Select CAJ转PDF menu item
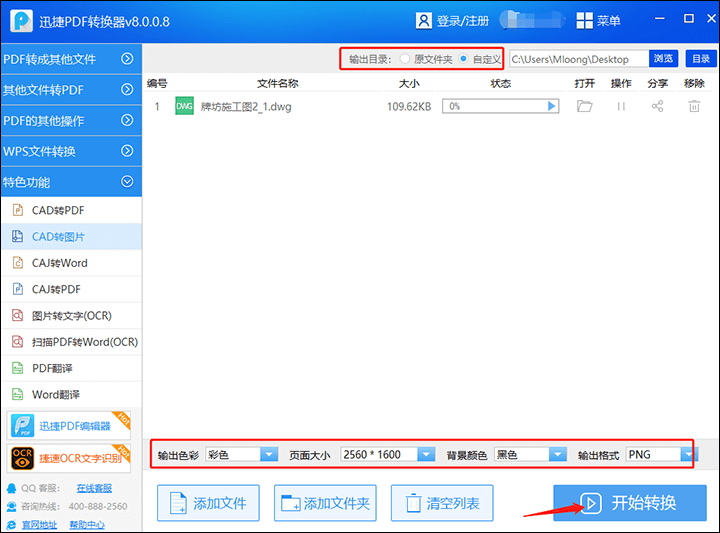720x533 pixels. coord(71,289)
